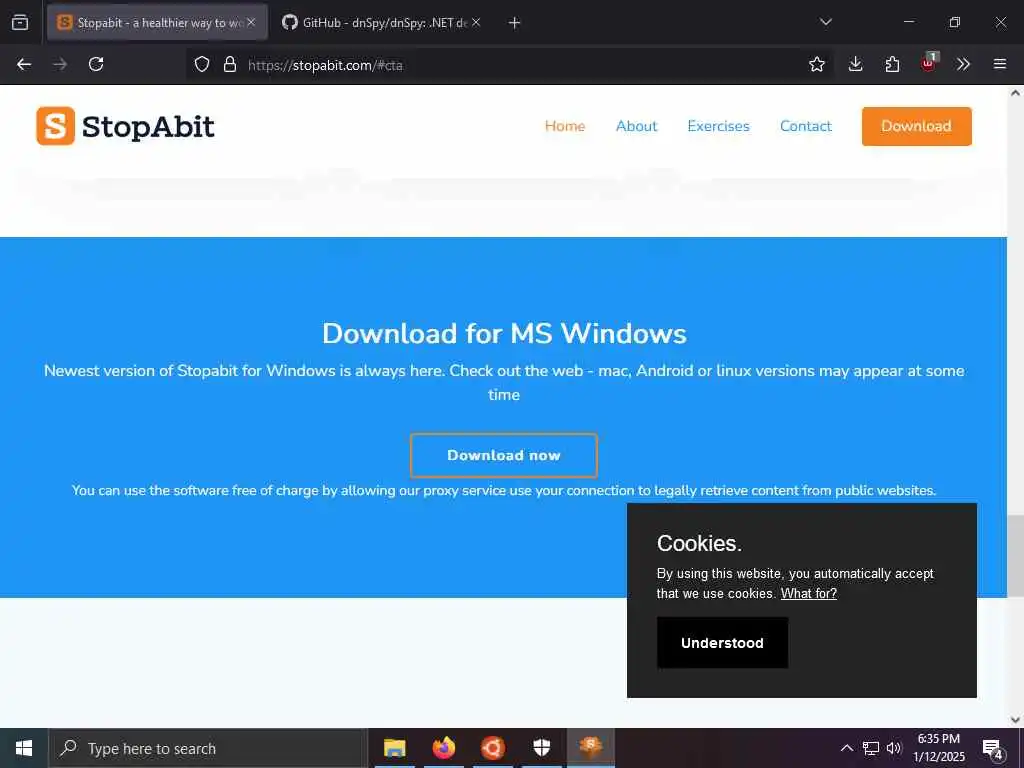Open the Contact navigation link

pos(806,126)
